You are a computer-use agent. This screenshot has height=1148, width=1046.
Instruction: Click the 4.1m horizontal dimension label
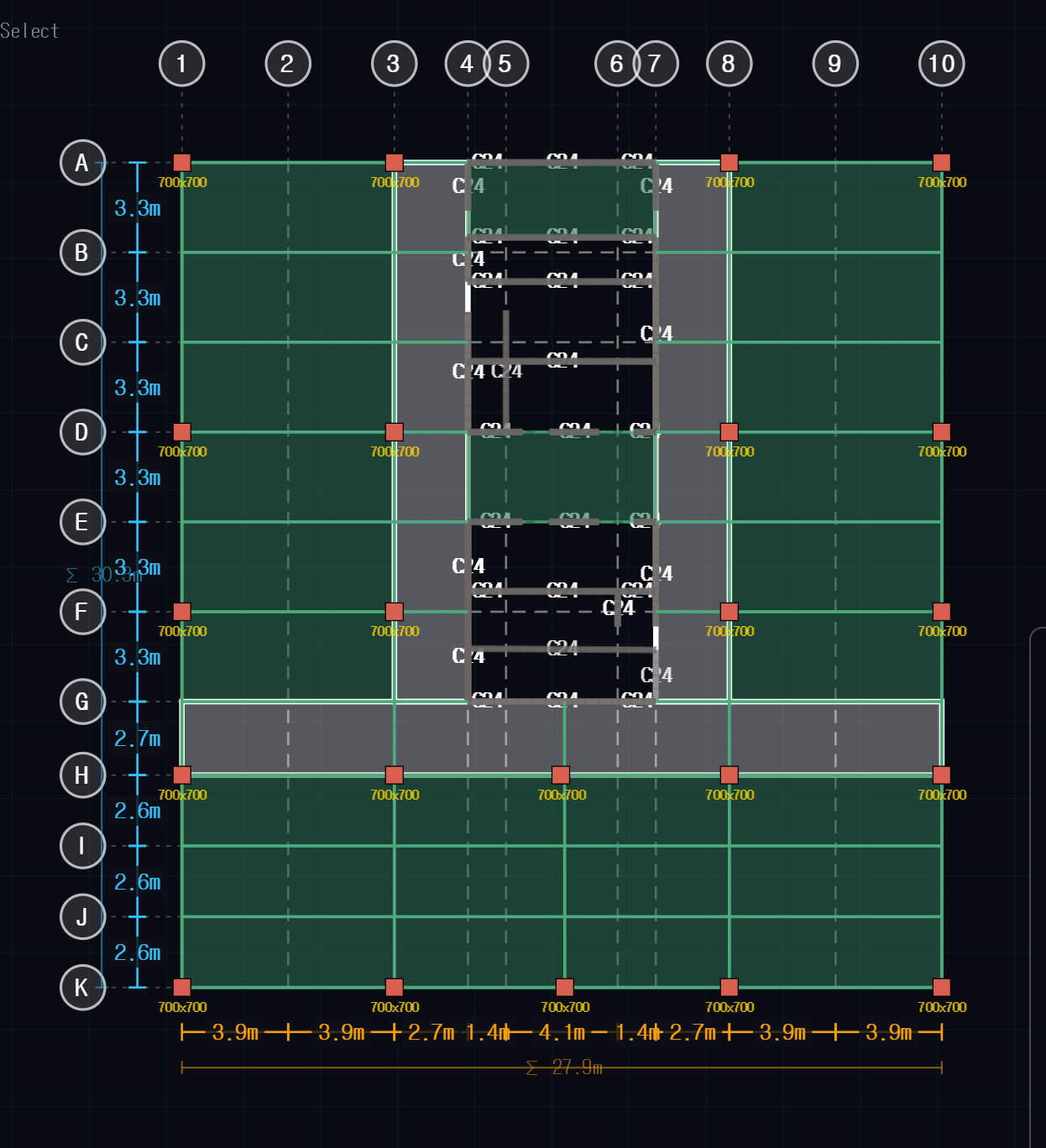click(562, 1032)
